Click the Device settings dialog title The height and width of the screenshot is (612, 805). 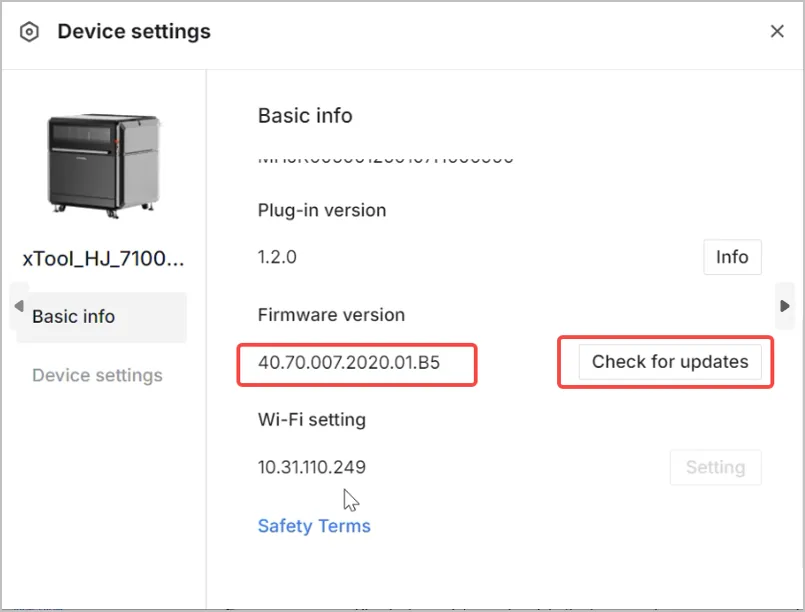coord(134,32)
